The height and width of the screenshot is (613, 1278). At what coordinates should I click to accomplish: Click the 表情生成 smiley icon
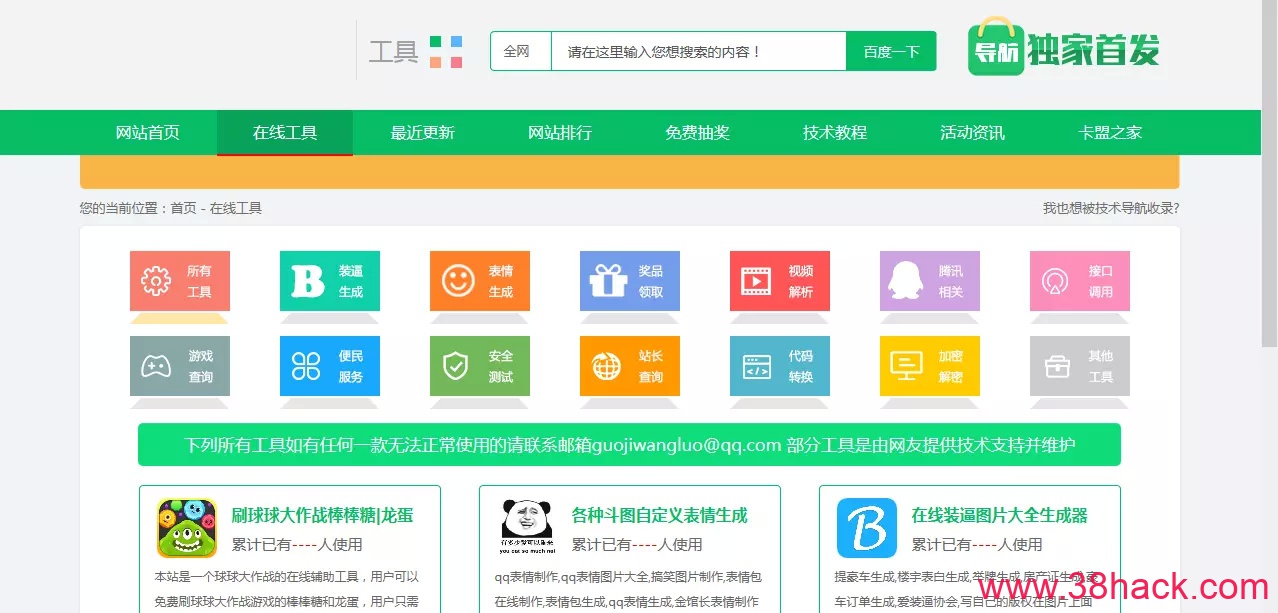[480, 281]
